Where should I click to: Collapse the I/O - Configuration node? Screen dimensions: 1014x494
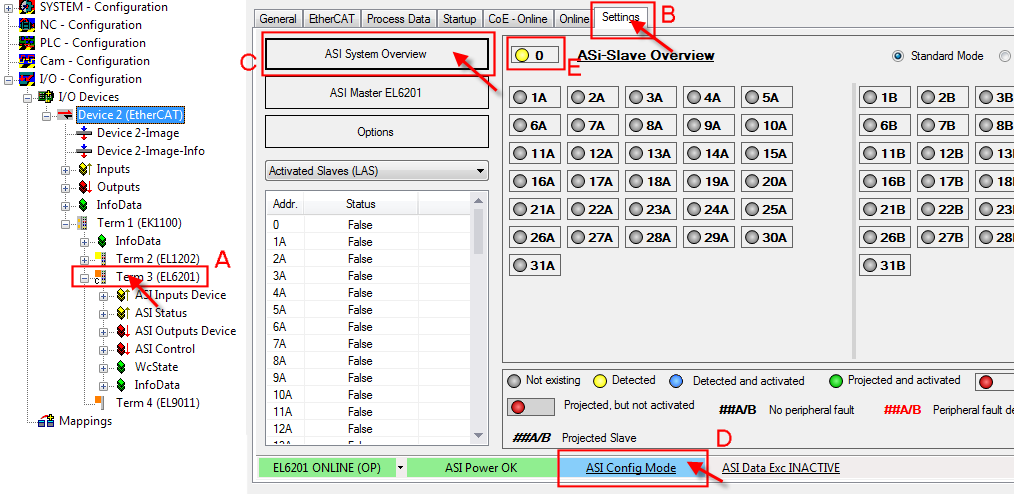8,80
